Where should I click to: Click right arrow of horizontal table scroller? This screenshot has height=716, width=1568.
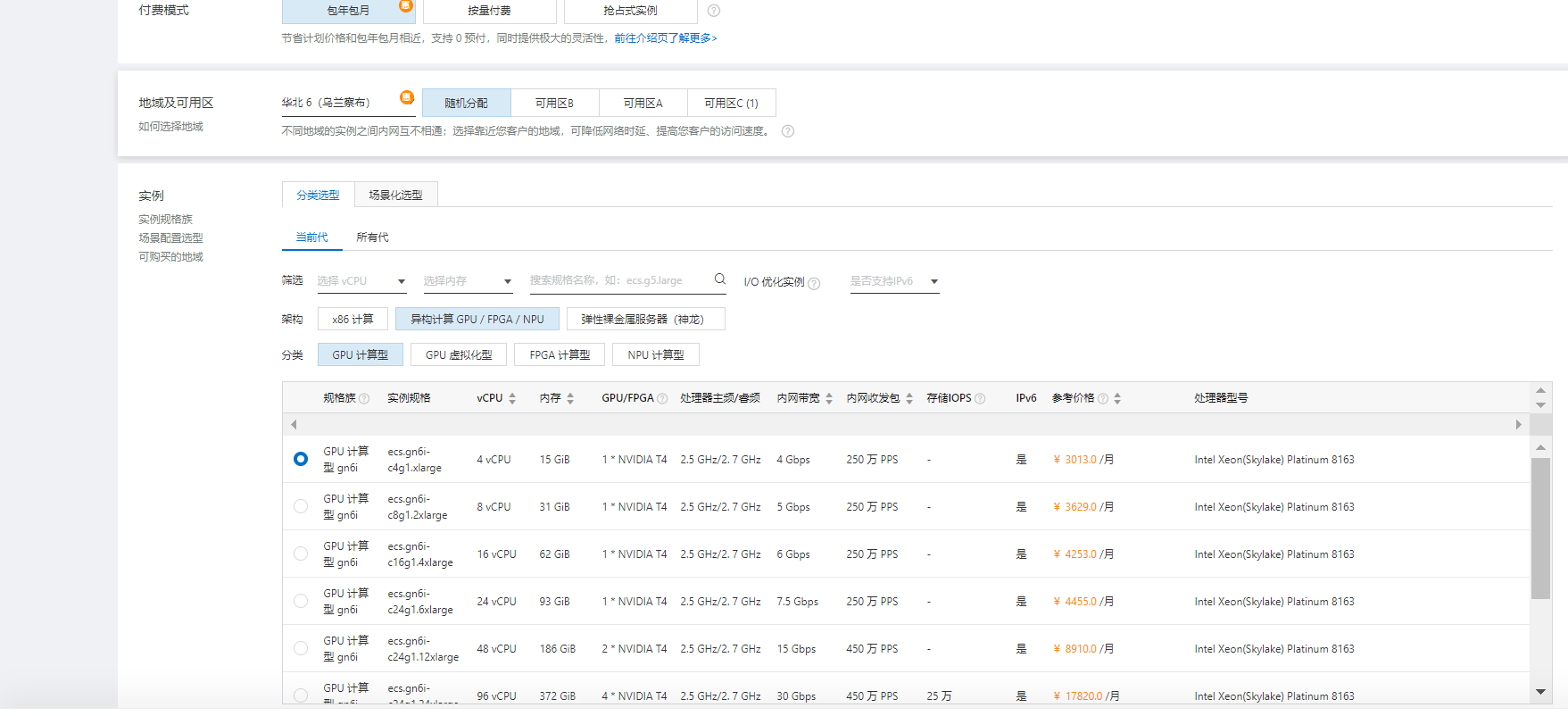pos(1518,425)
